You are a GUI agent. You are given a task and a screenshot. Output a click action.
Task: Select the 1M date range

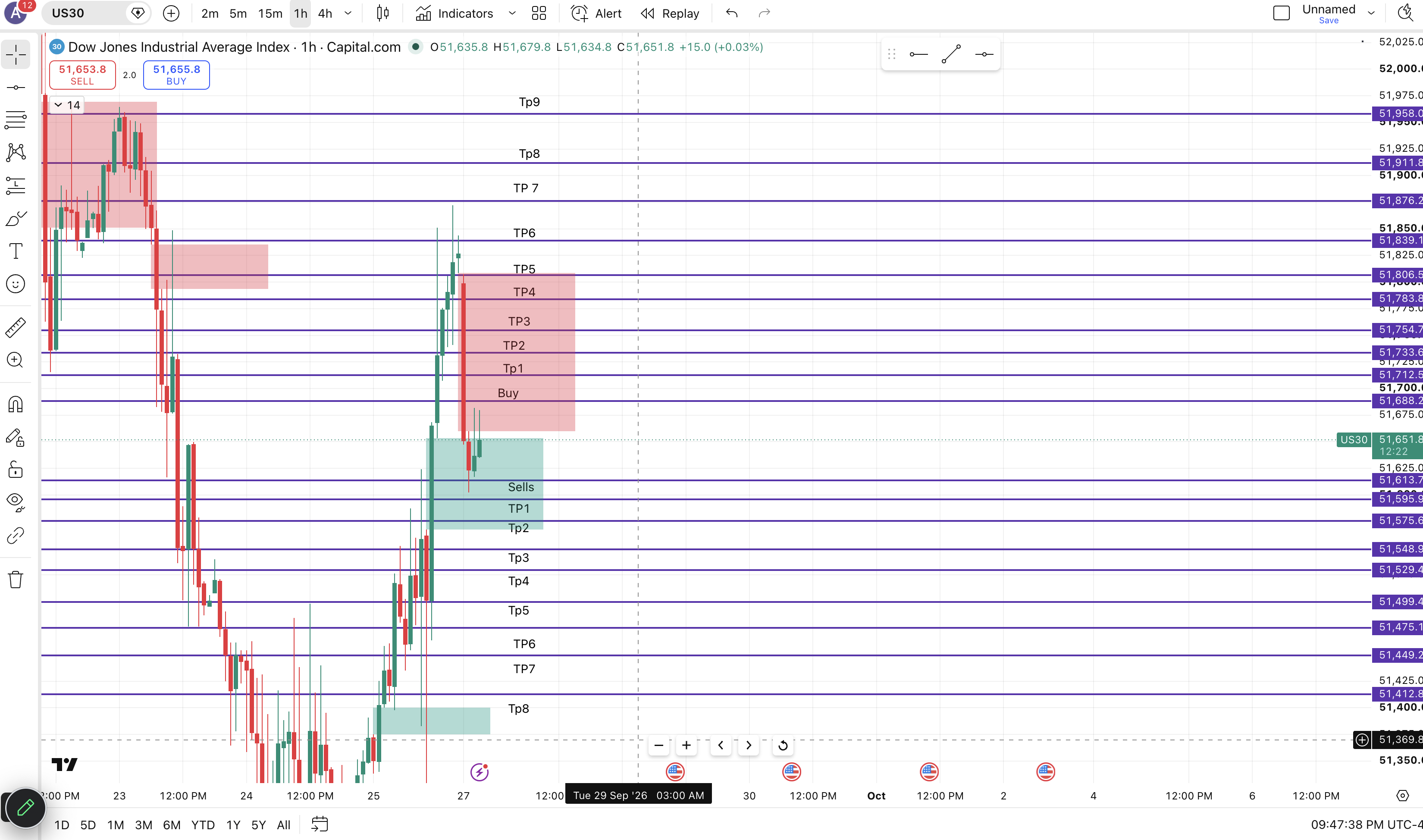coord(116,825)
